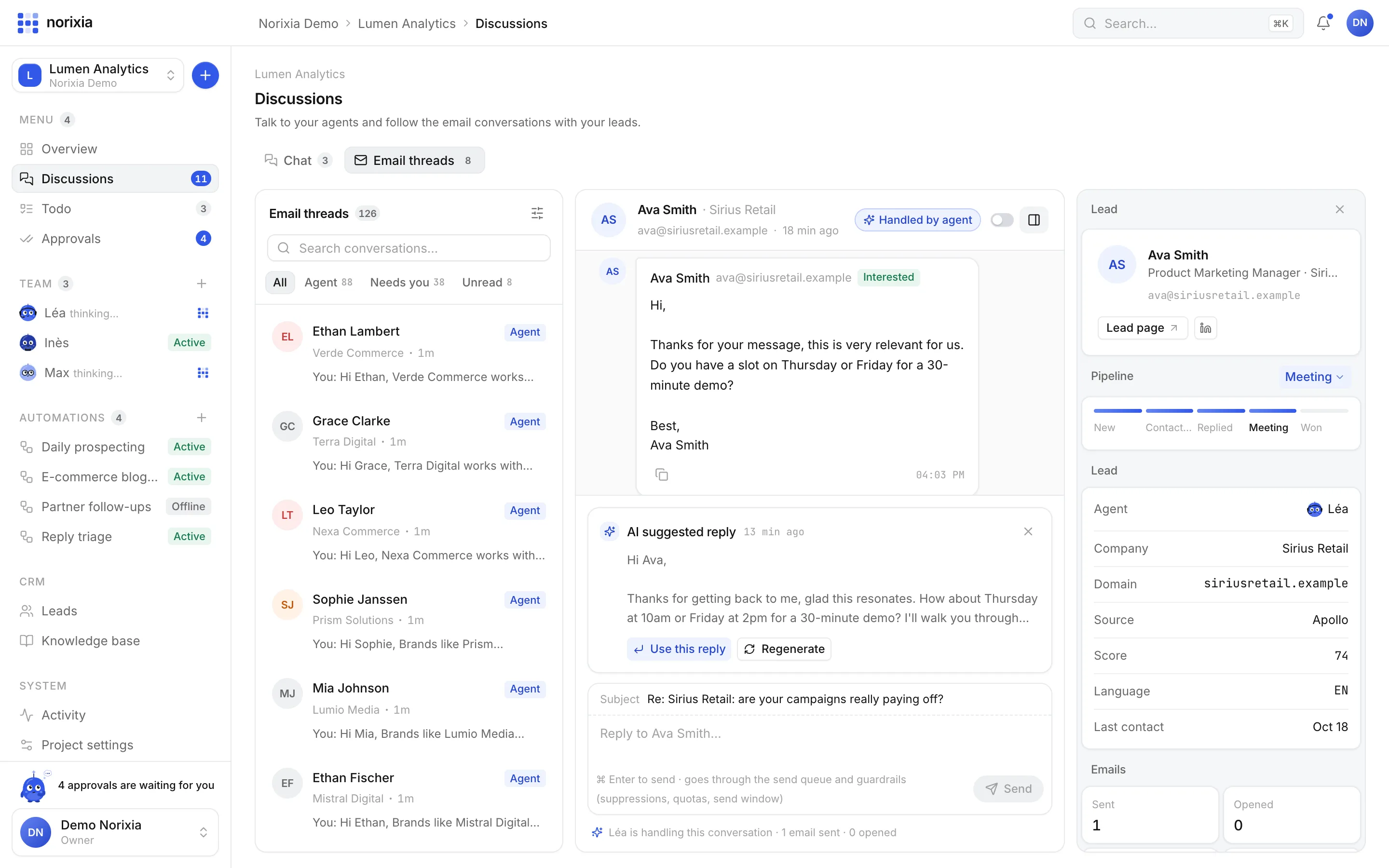The height and width of the screenshot is (868, 1389).
Task: Switch to the Chat tab
Action: (x=298, y=160)
